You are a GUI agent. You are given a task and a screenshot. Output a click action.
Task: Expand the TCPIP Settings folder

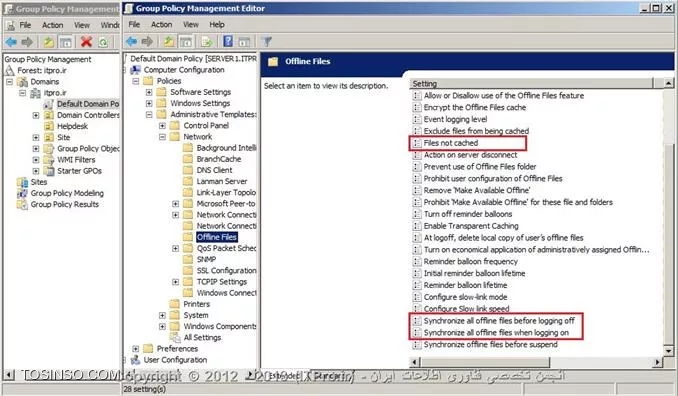pyautogui.click(x=176, y=282)
